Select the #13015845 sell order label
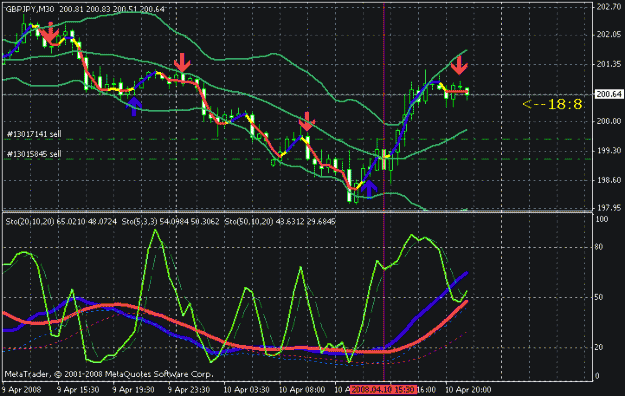This screenshot has width=625, height=396. [x=34, y=154]
